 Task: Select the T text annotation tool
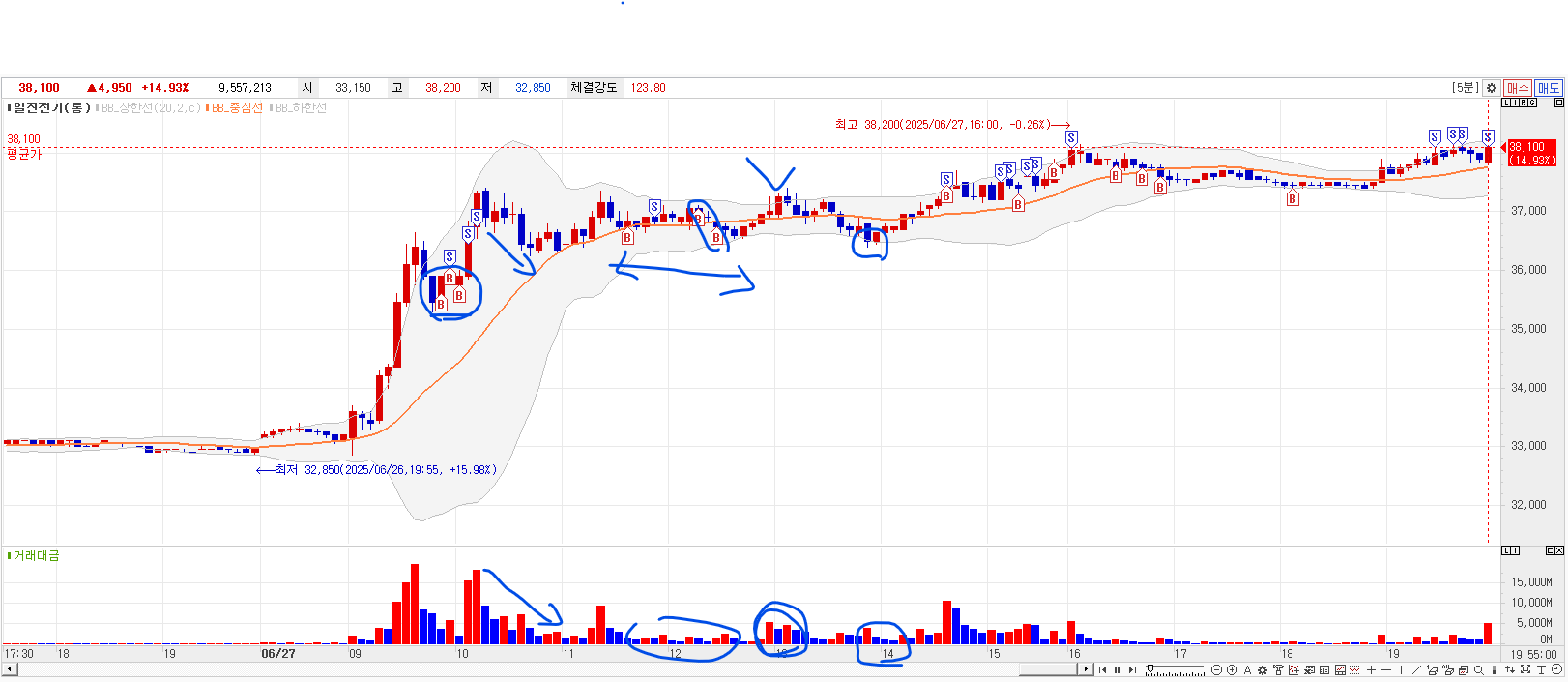point(1541,669)
